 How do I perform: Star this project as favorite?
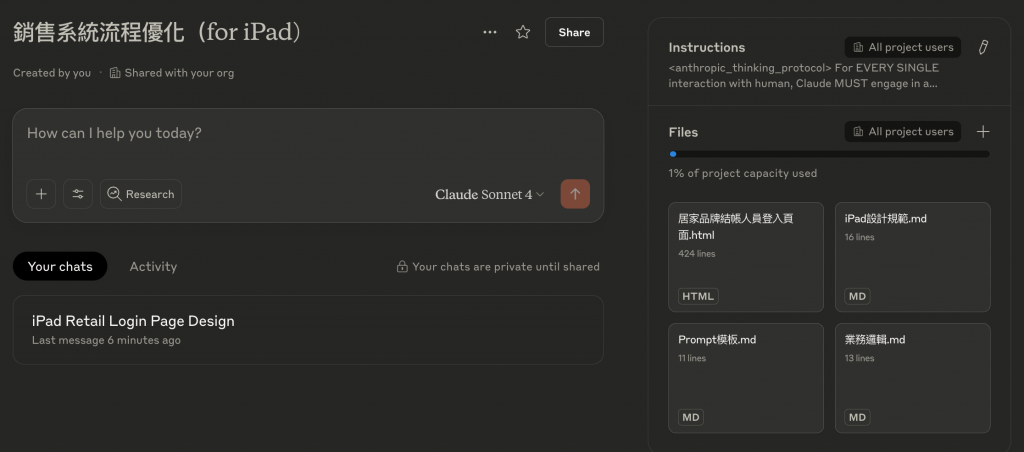click(x=522, y=32)
